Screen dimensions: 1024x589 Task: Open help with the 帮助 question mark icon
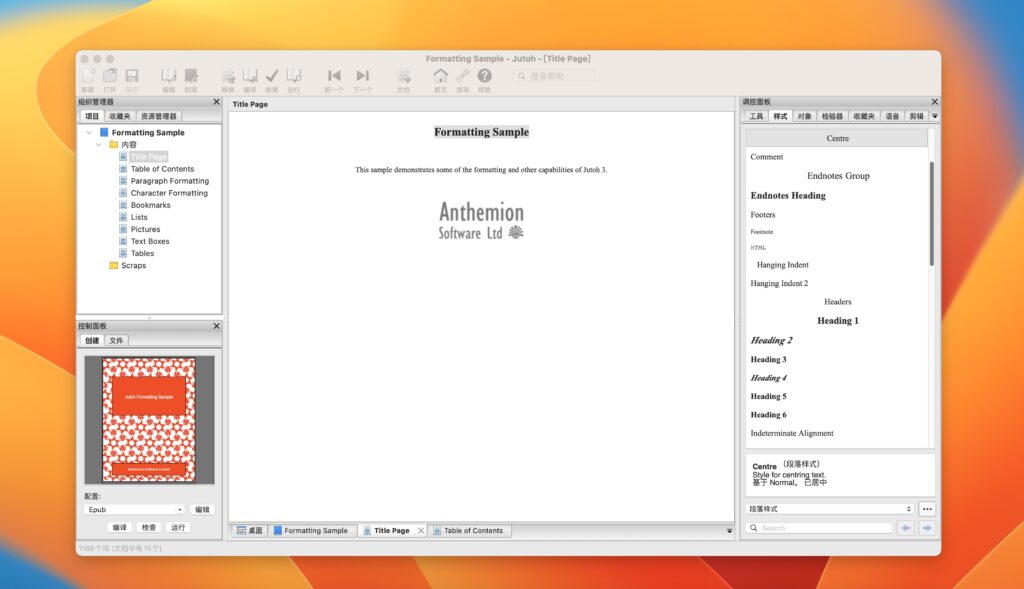coord(484,73)
